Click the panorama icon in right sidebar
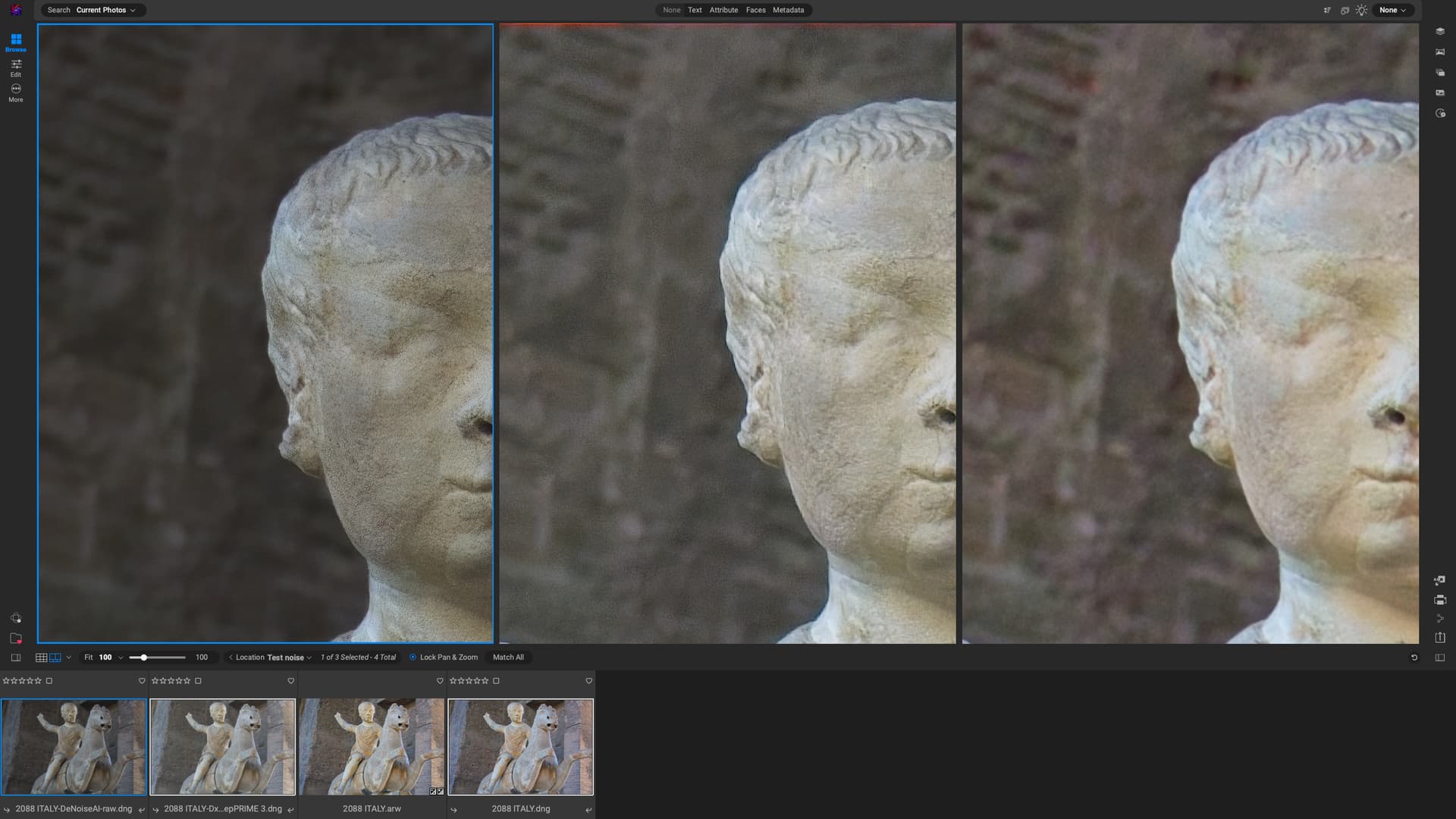 [1440, 52]
